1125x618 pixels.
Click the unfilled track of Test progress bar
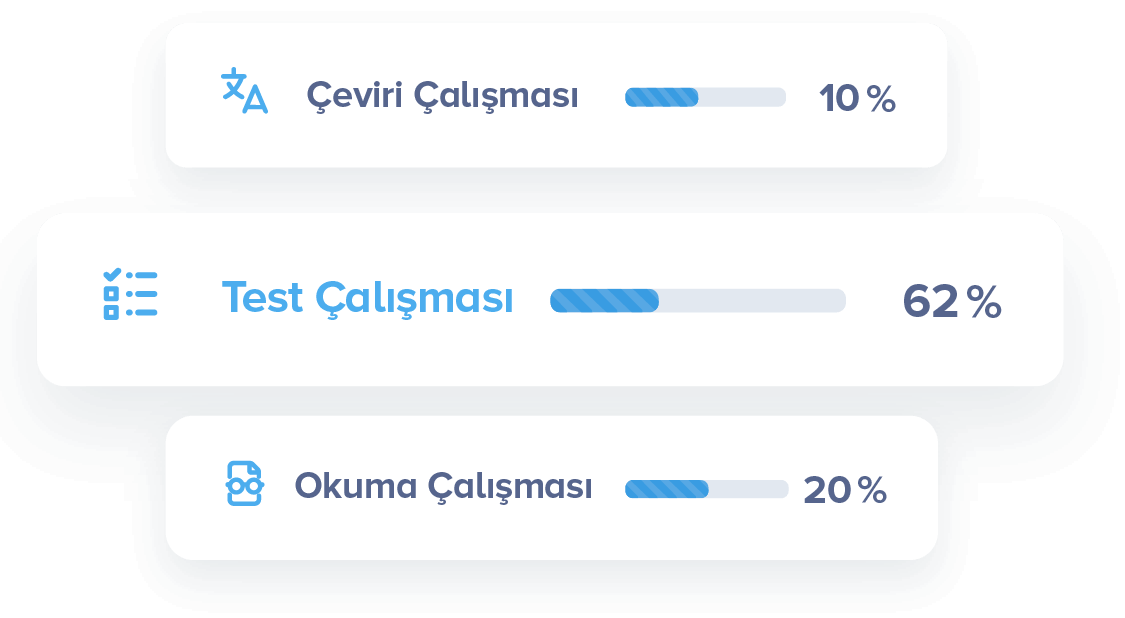point(752,300)
